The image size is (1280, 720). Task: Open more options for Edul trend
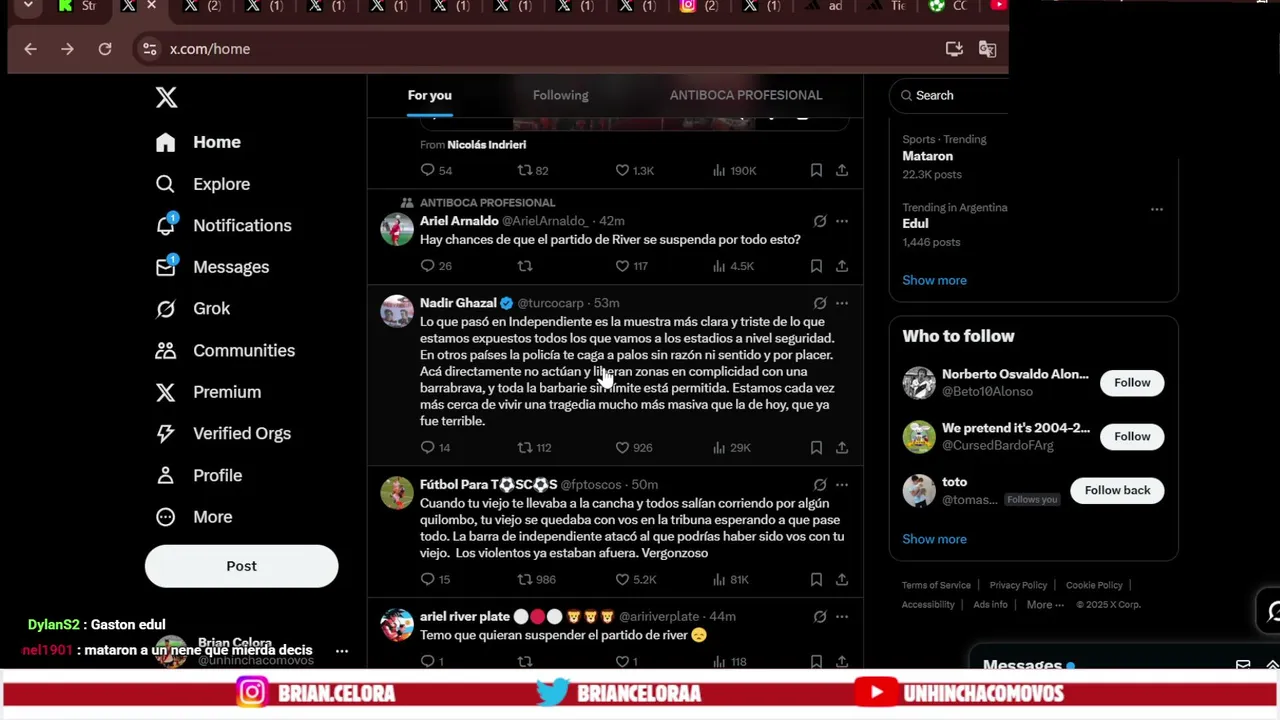(1157, 209)
